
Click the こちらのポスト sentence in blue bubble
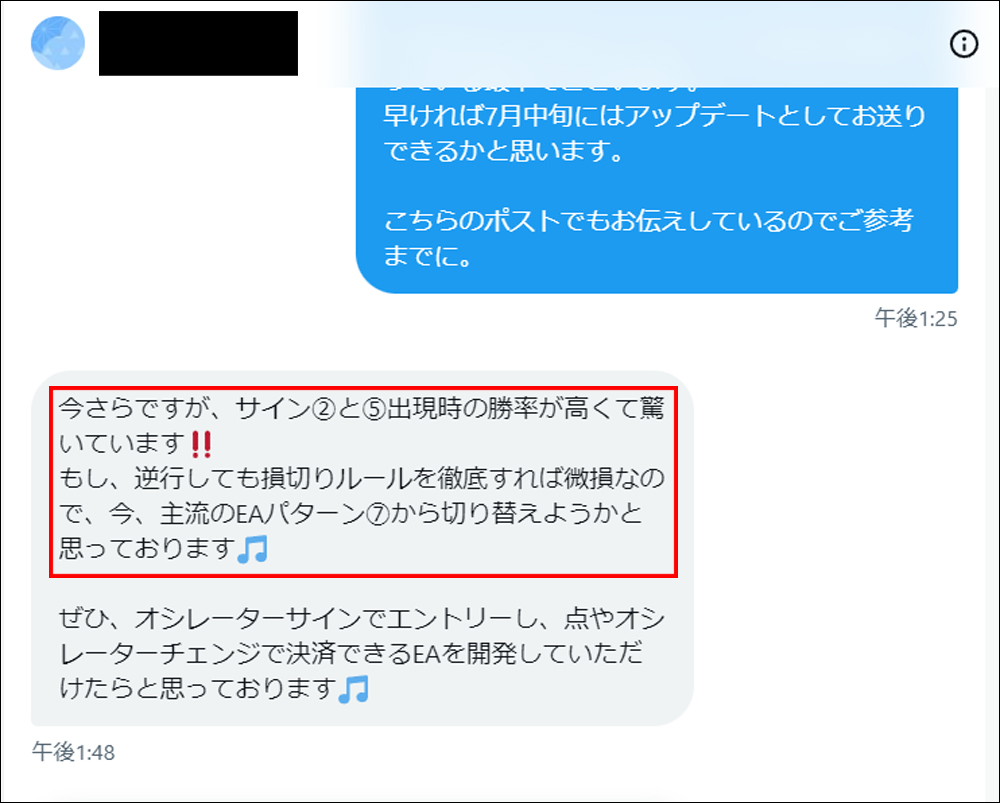(649, 220)
